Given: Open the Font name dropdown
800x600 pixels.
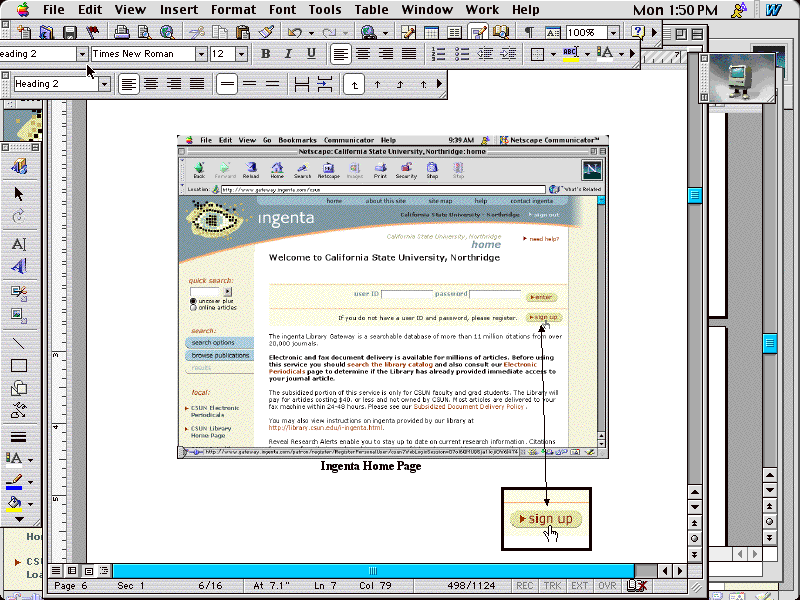Looking at the screenshot, I should click(x=201, y=54).
